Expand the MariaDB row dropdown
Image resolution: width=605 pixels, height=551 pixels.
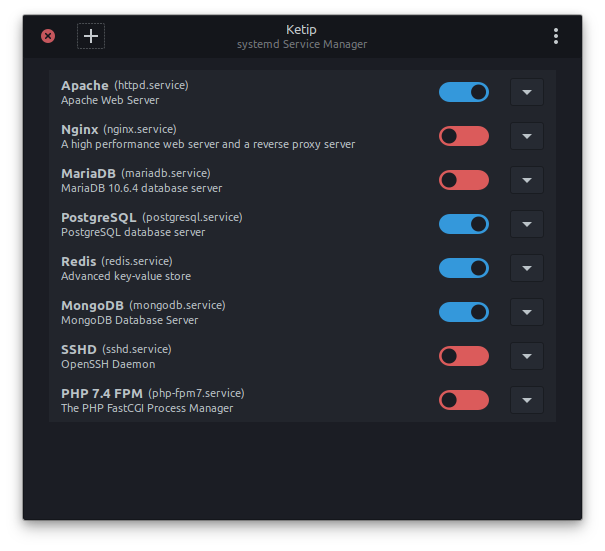point(527,180)
